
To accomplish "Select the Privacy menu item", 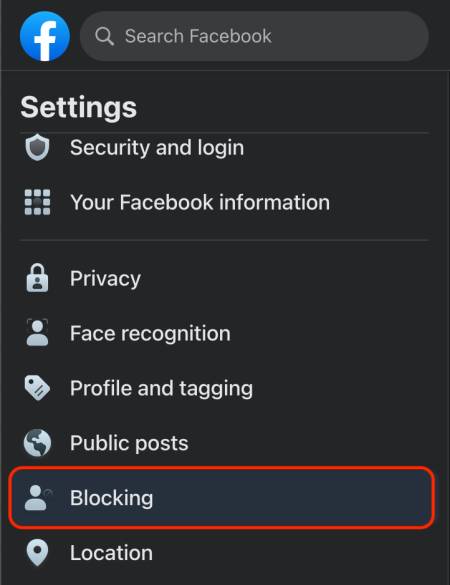I will click(223, 278).
